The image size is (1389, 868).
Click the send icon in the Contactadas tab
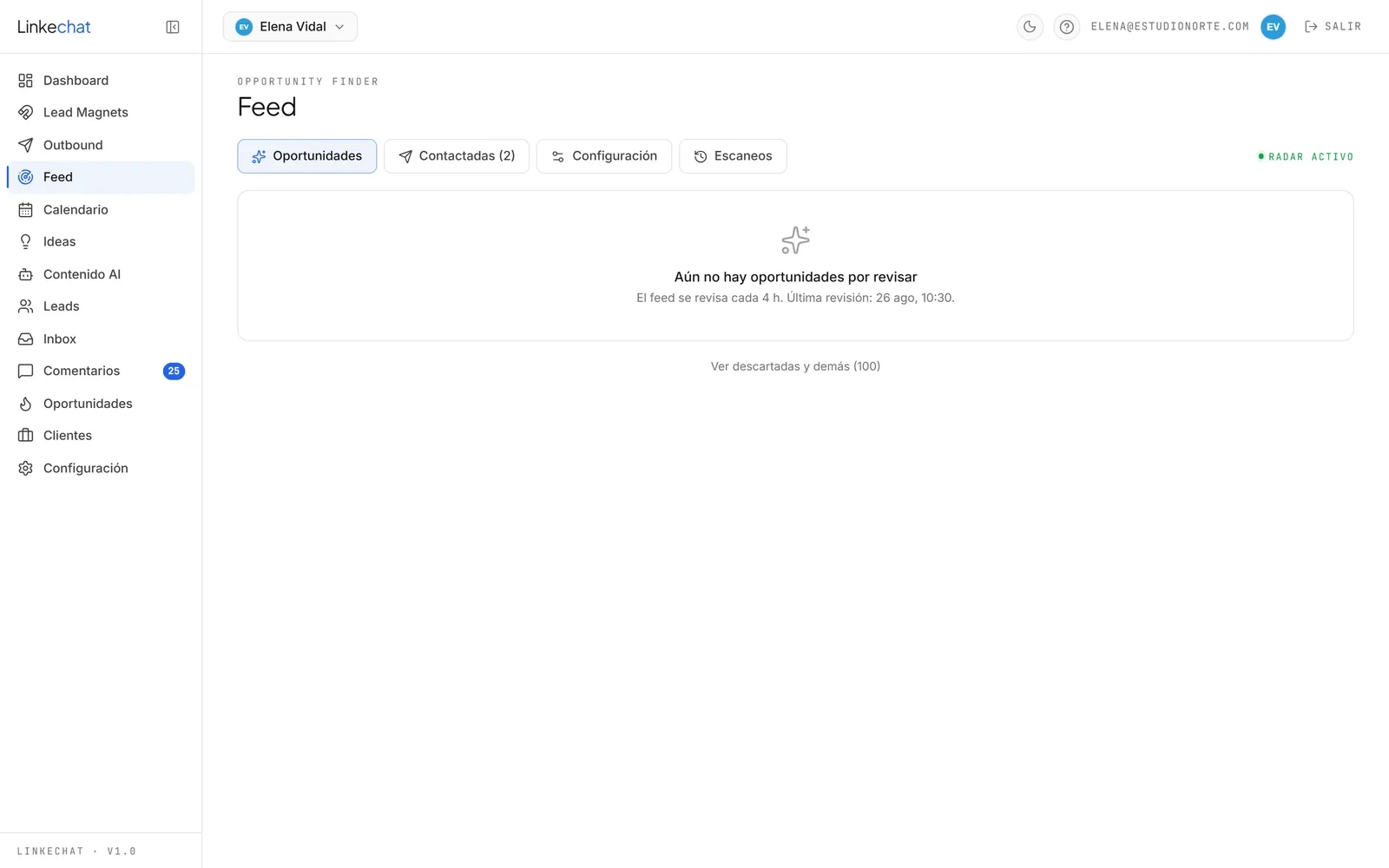pos(405,156)
